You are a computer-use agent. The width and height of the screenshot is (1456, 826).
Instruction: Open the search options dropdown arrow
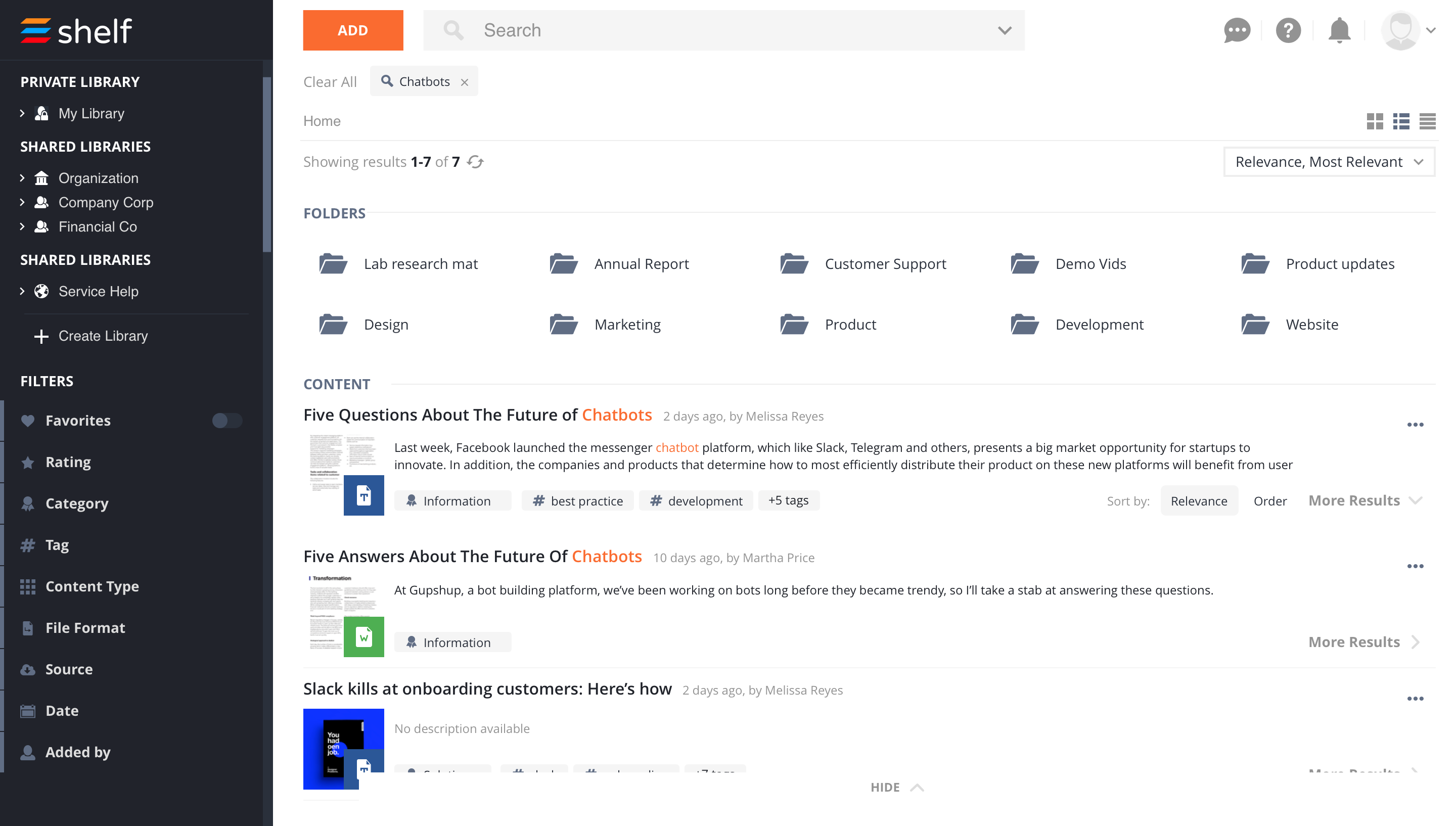click(1004, 31)
